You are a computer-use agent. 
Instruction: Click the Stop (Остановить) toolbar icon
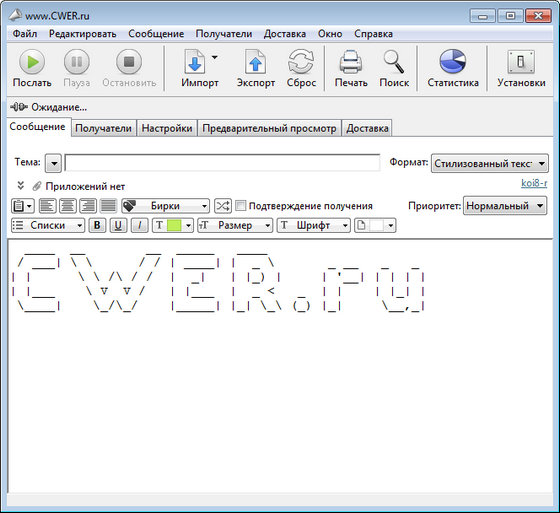(x=129, y=62)
